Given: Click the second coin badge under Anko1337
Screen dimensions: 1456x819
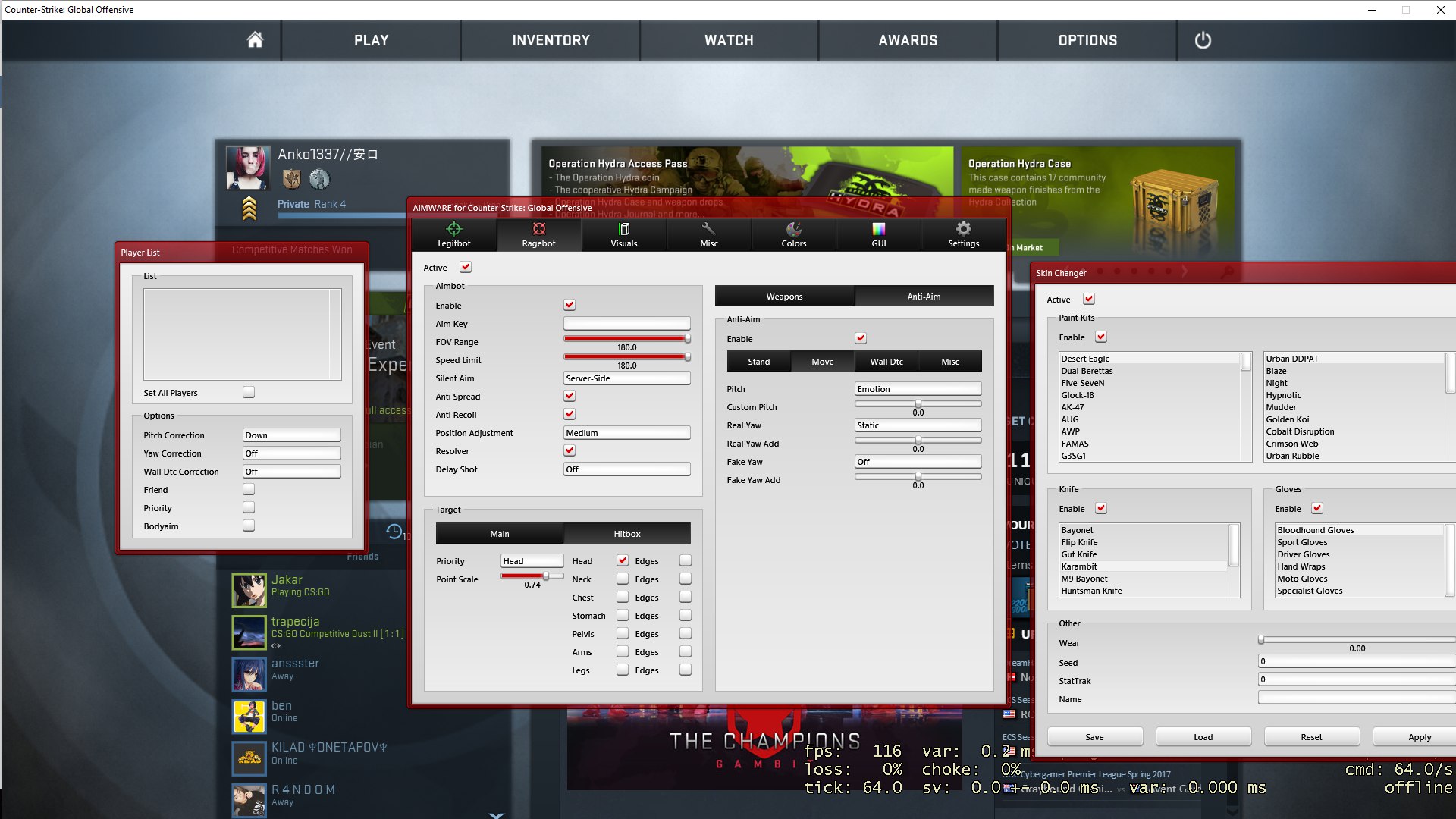Looking at the screenshot, I should (319, 179).
